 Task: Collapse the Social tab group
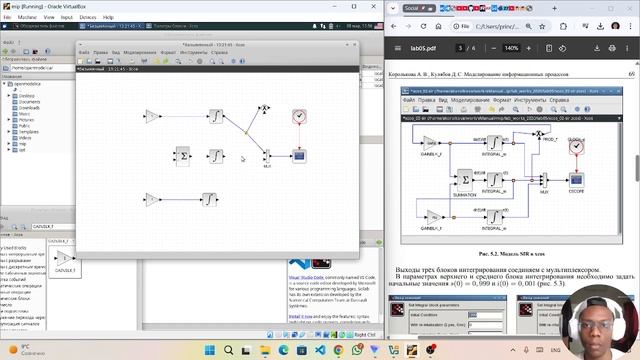tap(419, 8)
